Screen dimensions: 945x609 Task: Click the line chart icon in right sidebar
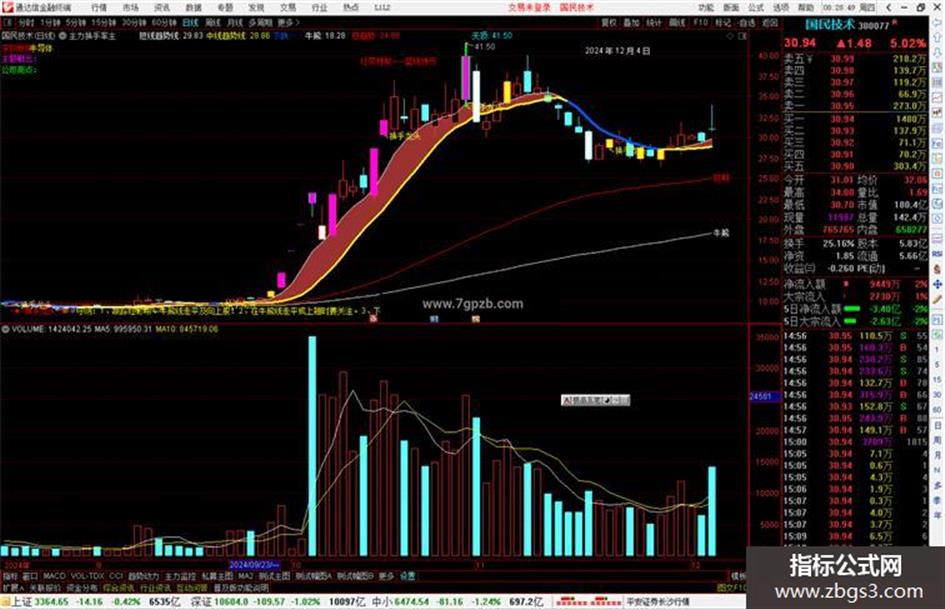click(937, 98)
